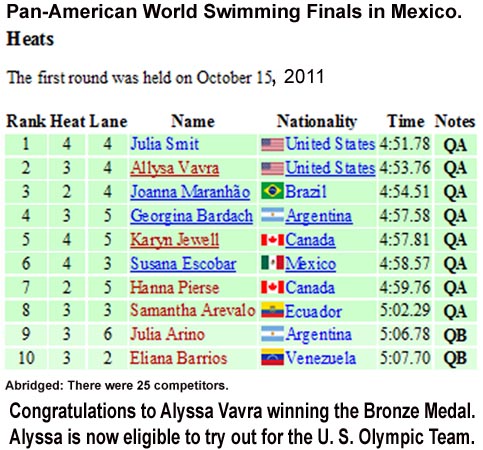Click the Canada flag beside Hanna Pierse
This screenshot has height=450, width=483.
pyautogui.click(x=272, y=287)
